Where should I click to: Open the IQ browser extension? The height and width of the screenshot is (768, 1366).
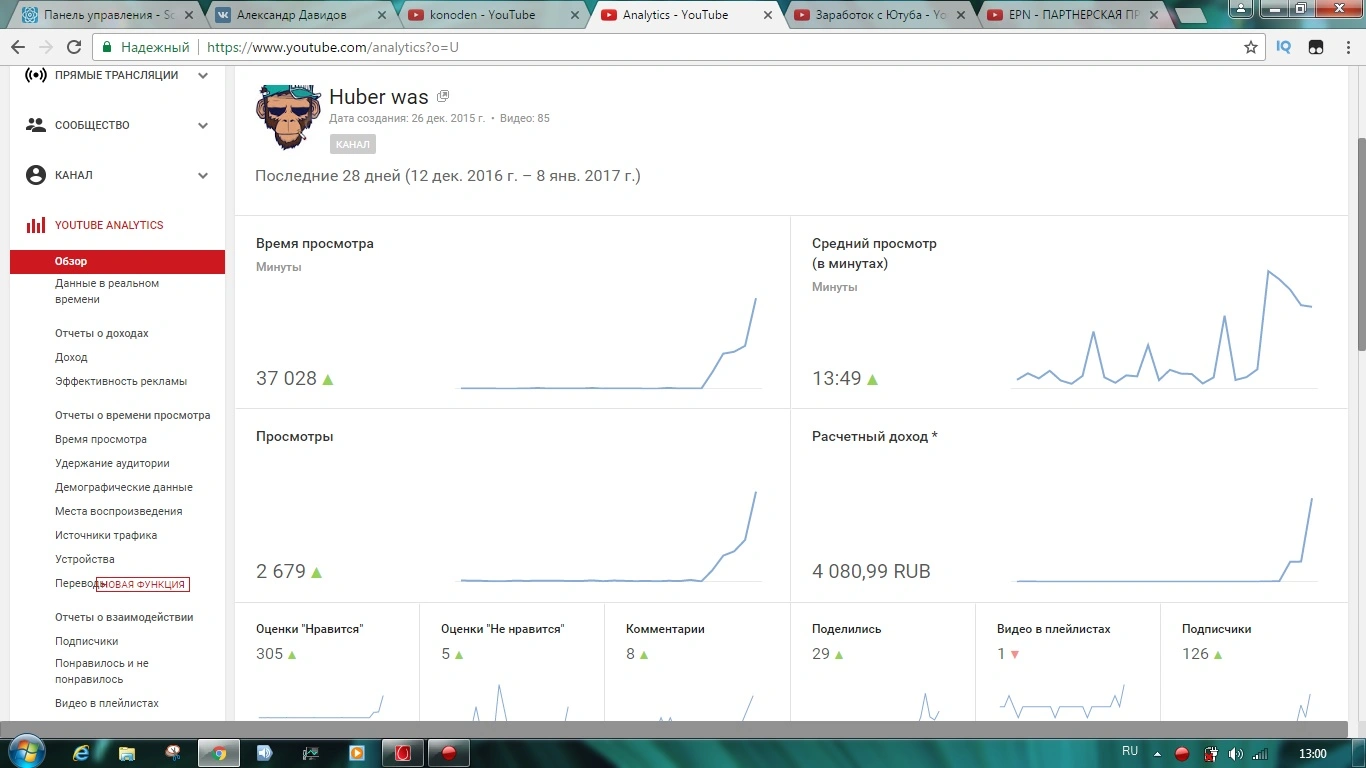tap(1284, 47)
